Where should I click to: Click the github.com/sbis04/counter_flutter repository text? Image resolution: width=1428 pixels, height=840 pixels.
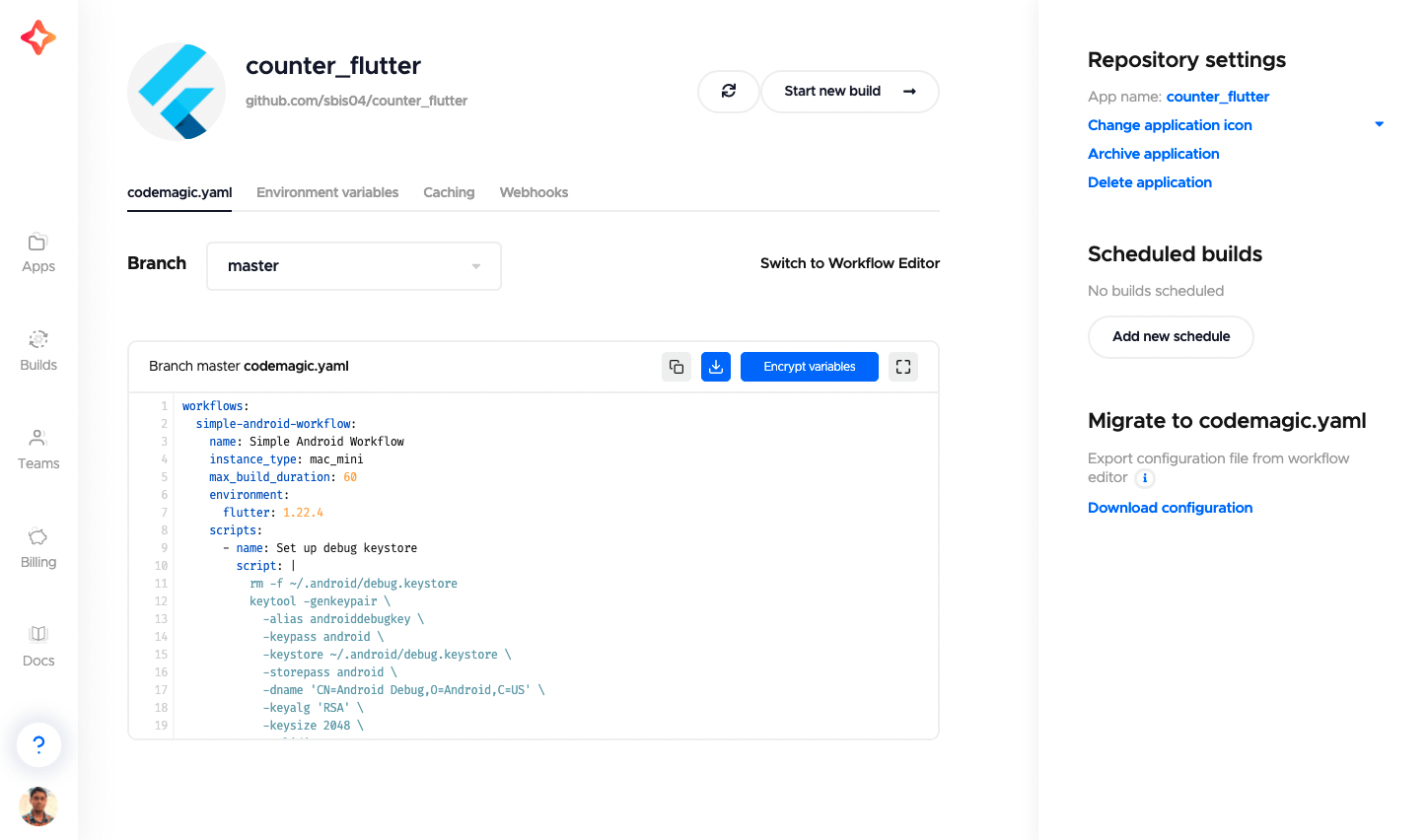(x=356, y=101)
